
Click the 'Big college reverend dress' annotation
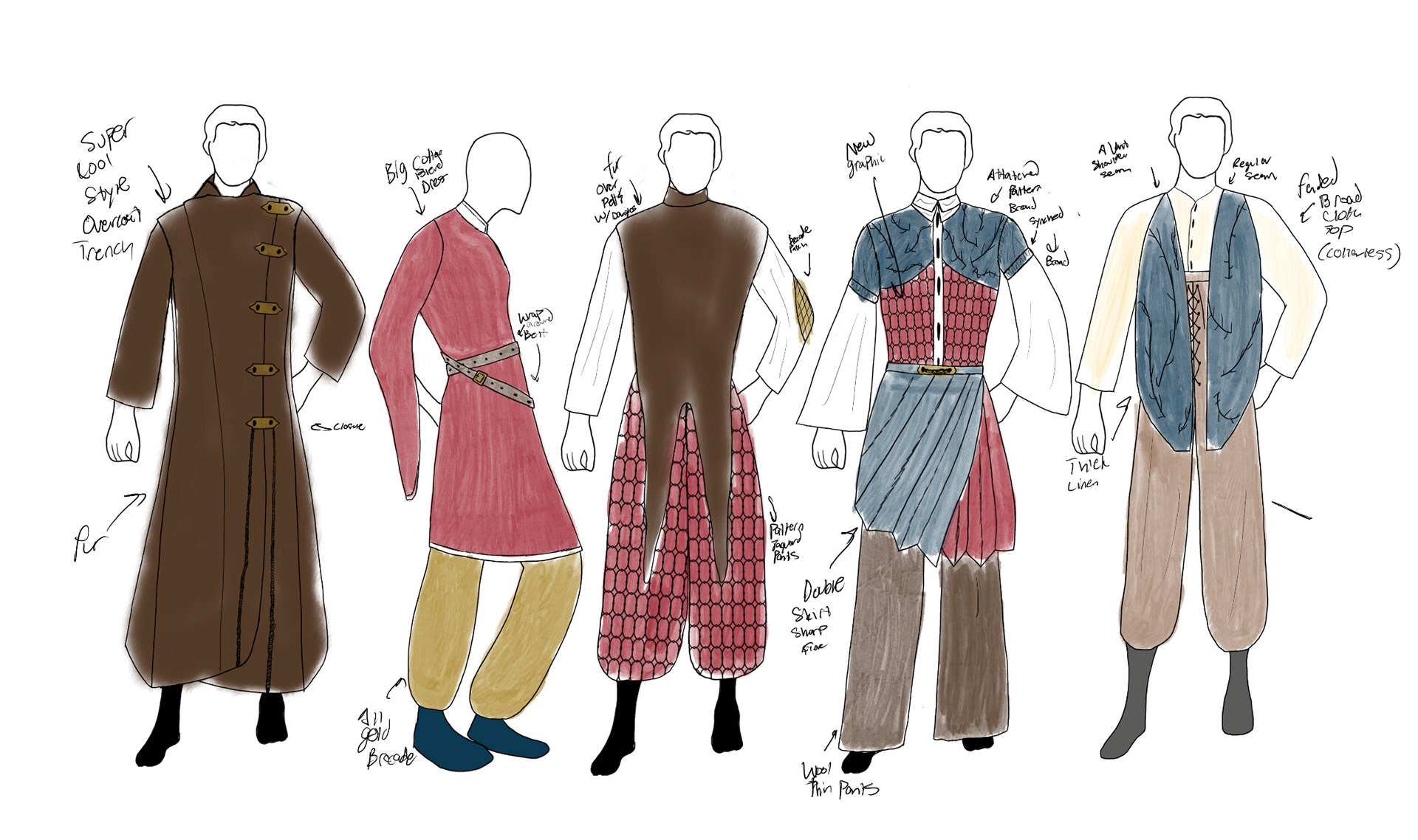(x=416, y=172)
